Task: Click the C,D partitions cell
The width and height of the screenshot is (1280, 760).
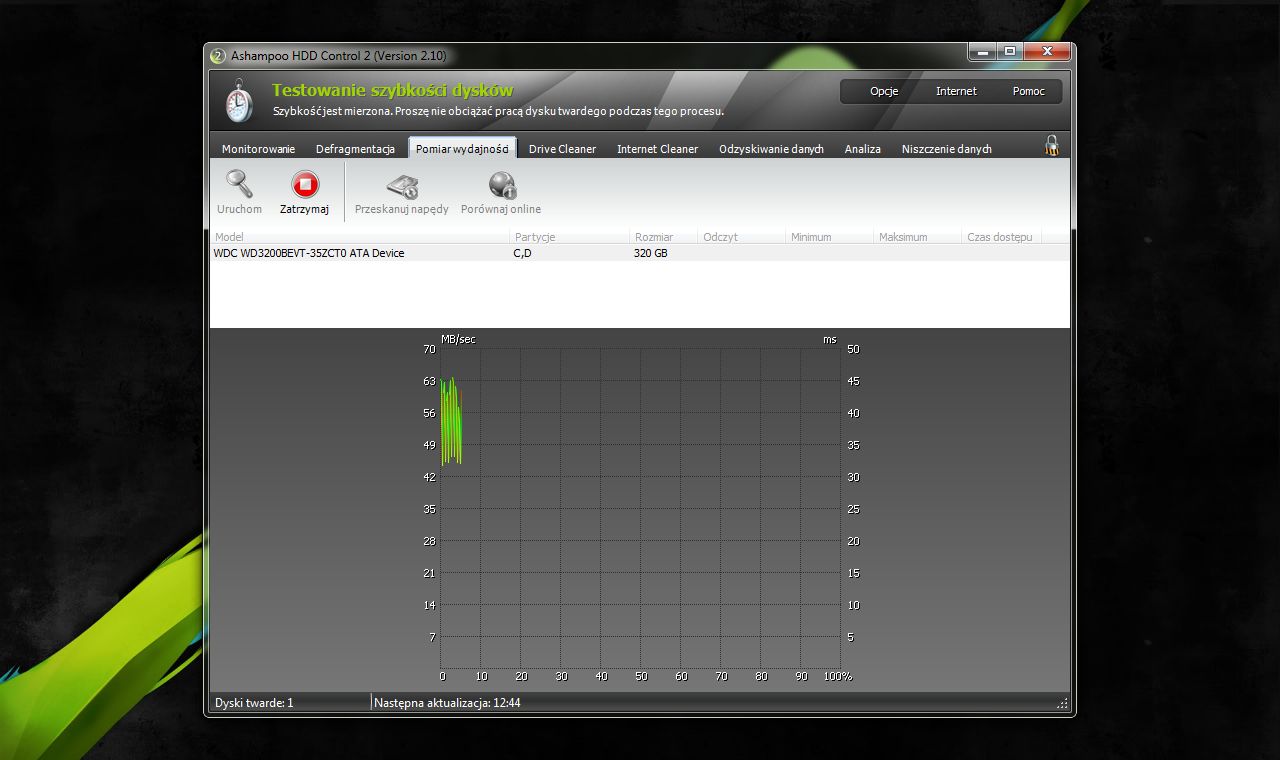Action: (523, 253)
